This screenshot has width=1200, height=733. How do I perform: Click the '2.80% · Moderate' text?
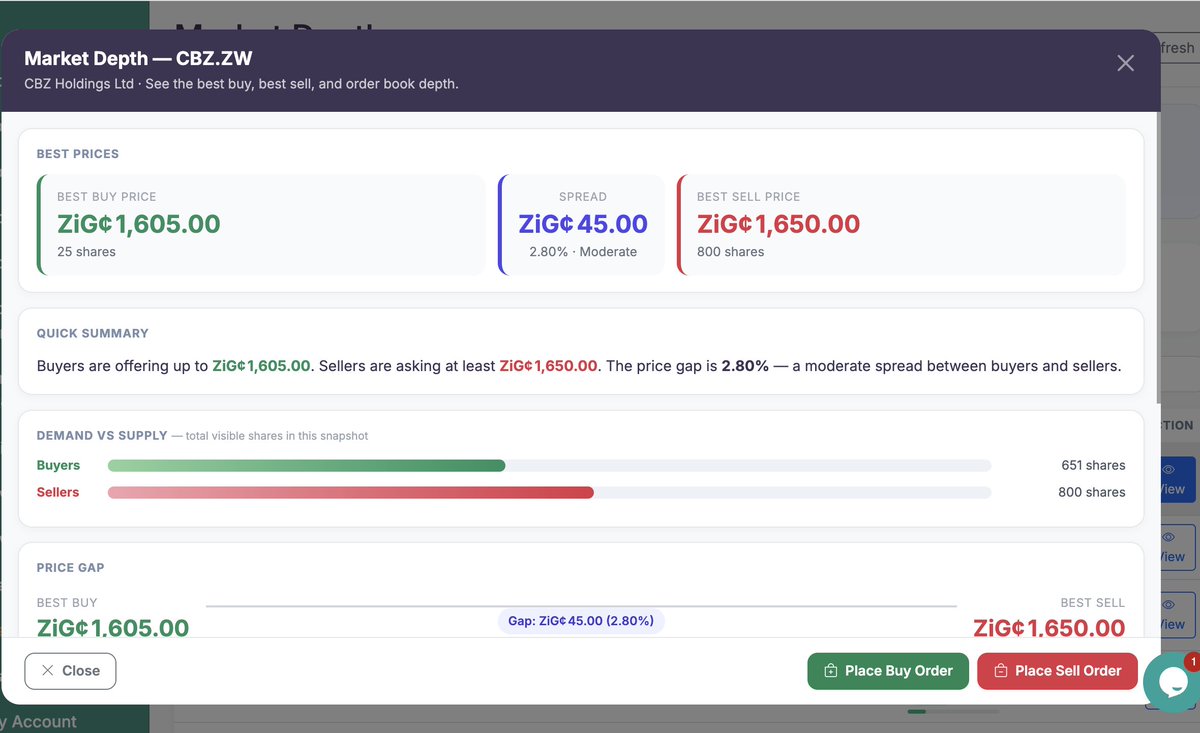[x=583, y=252]
